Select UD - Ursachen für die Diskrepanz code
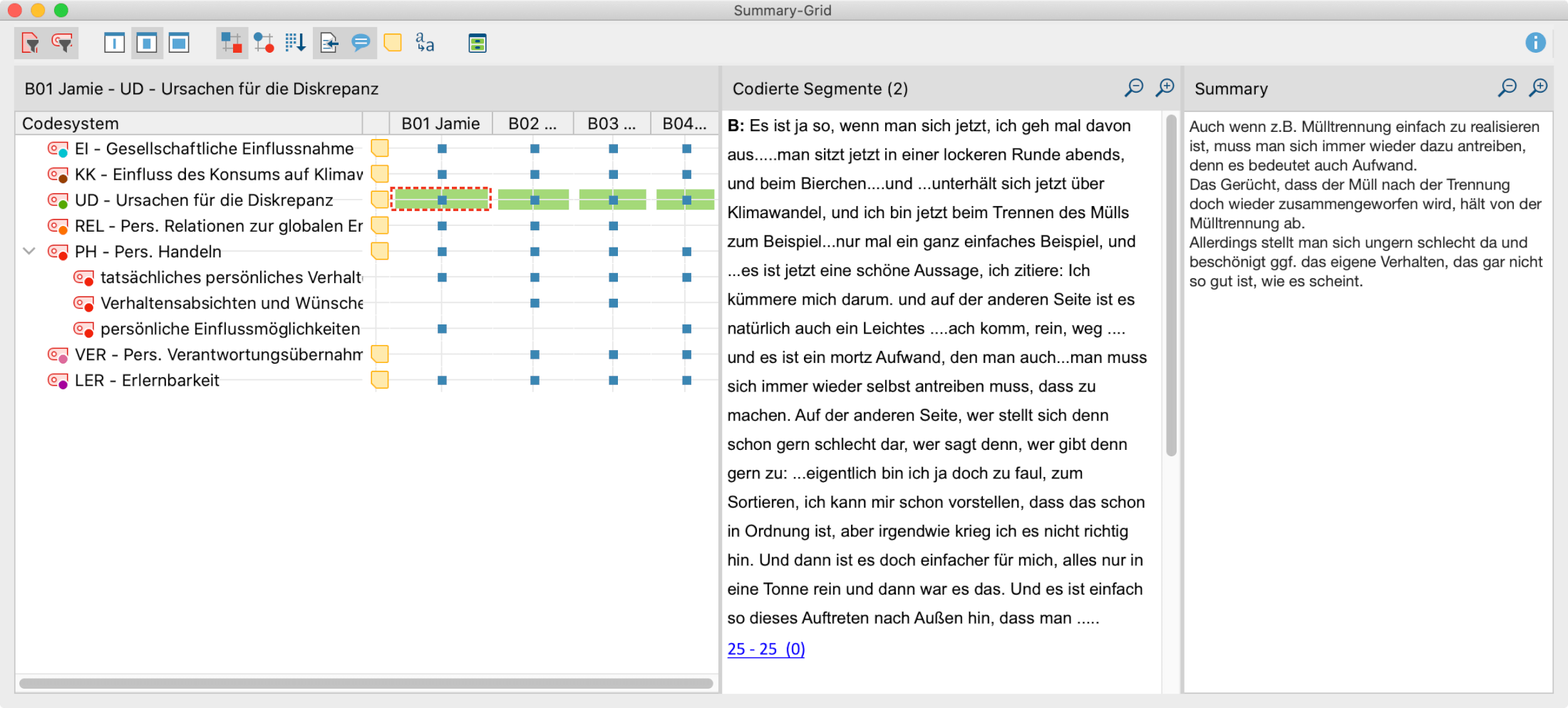This screenshot has width=1568, height=708. pyautogui.click(x=204, y=200)
